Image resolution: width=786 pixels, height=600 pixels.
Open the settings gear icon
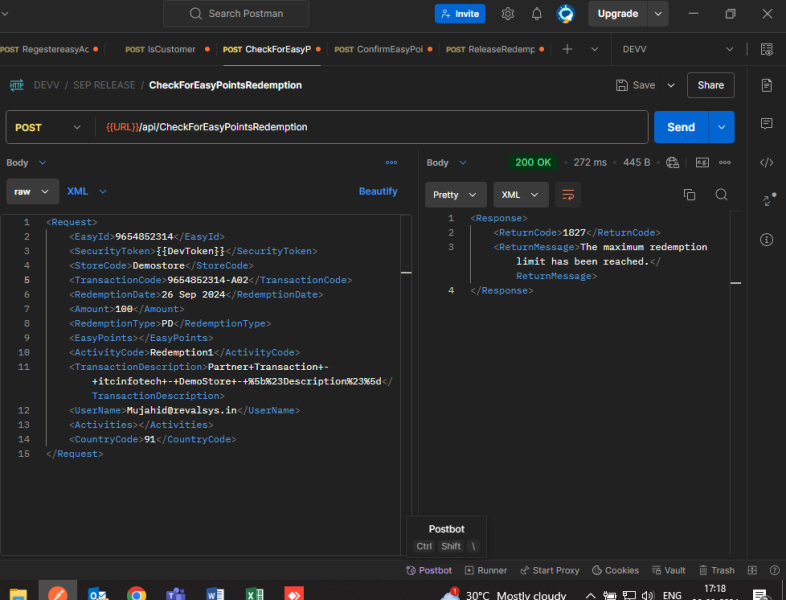click(508, 14)
